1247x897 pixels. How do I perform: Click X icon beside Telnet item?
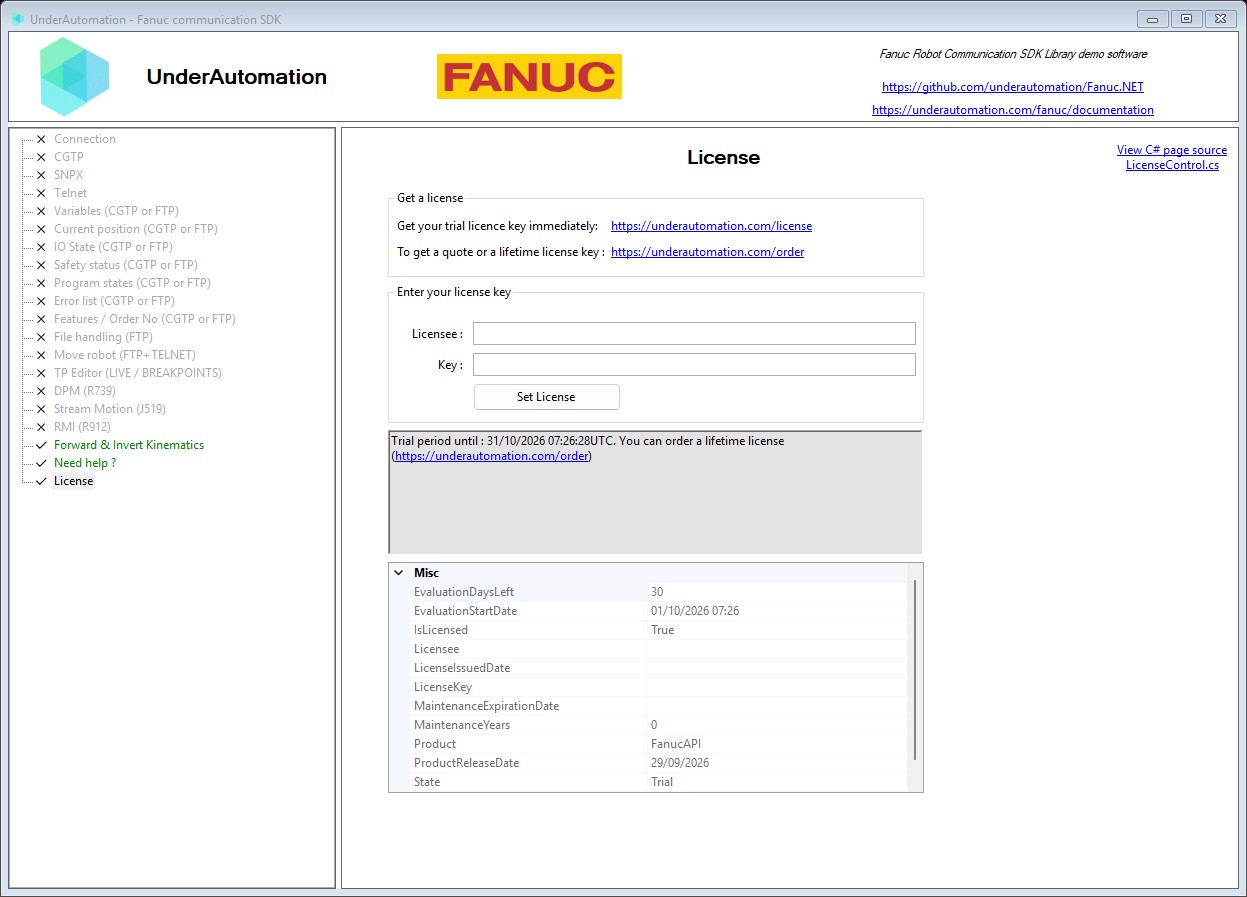pos(41,193)
